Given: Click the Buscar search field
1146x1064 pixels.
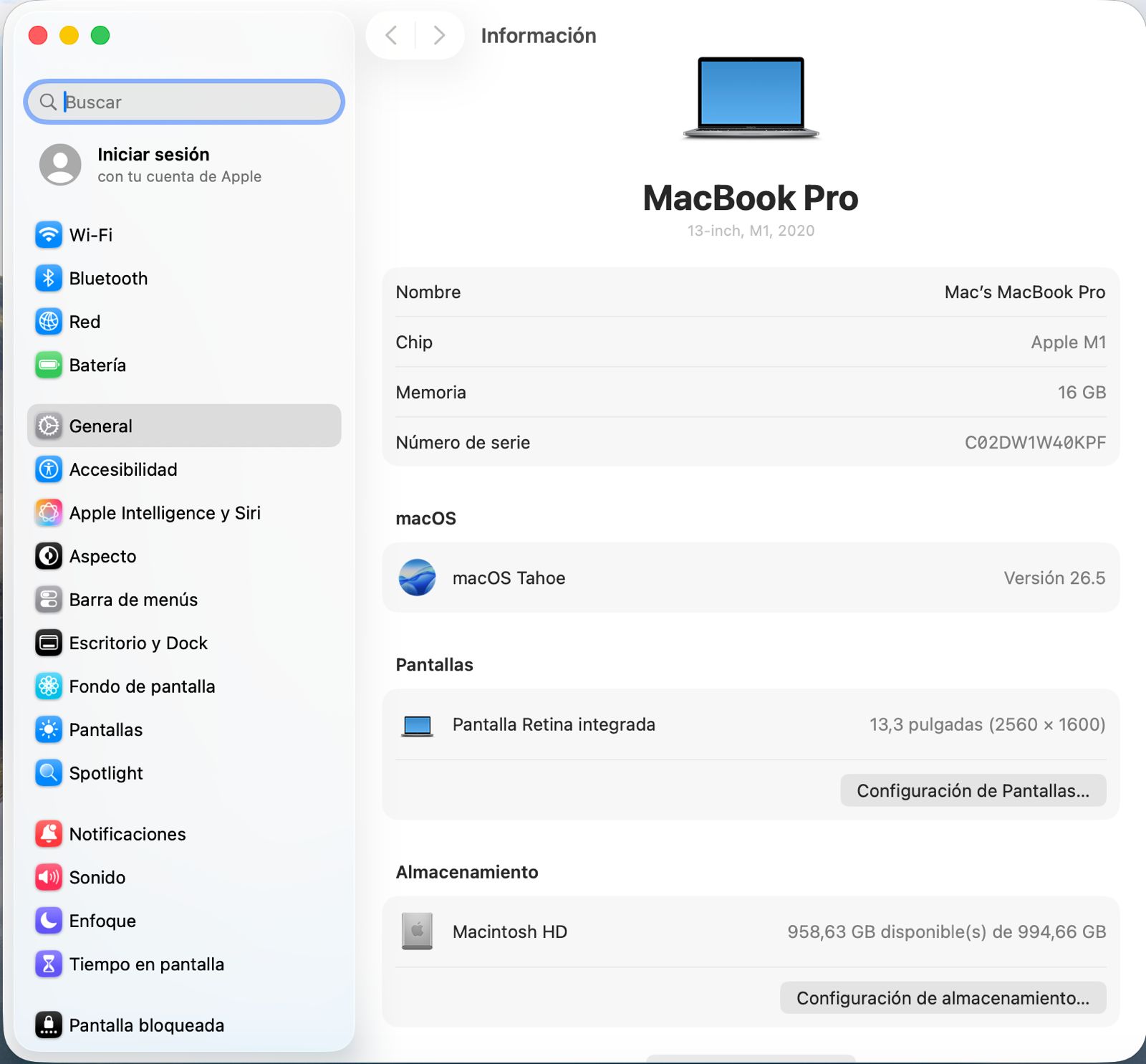Looking at the screenshot, I should (x=184, y=102).
